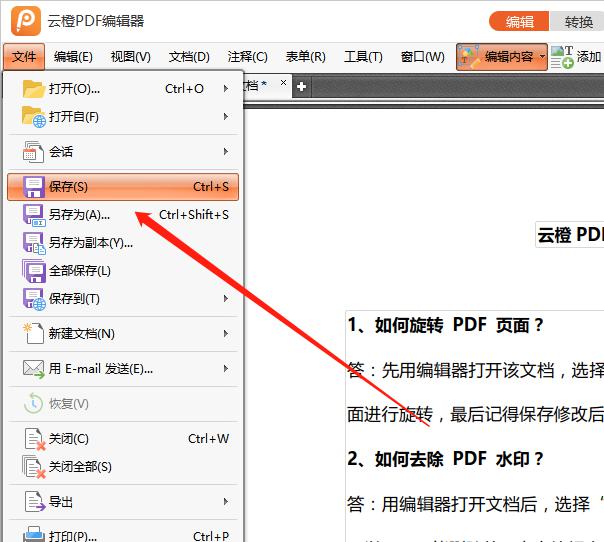Click the folder icon beside 打开(O)
Viewport: 604px width, 542px height.
pos(34,89)
